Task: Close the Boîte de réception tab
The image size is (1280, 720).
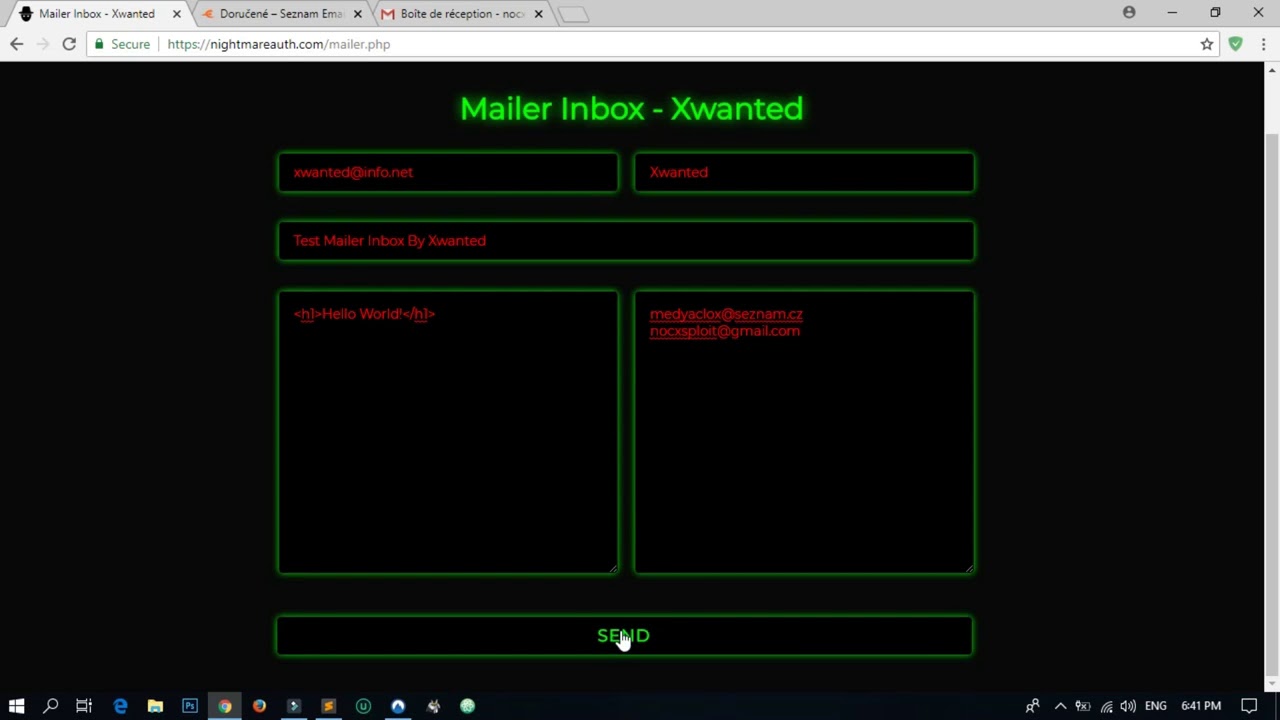Action: click(x=538, y=14)
